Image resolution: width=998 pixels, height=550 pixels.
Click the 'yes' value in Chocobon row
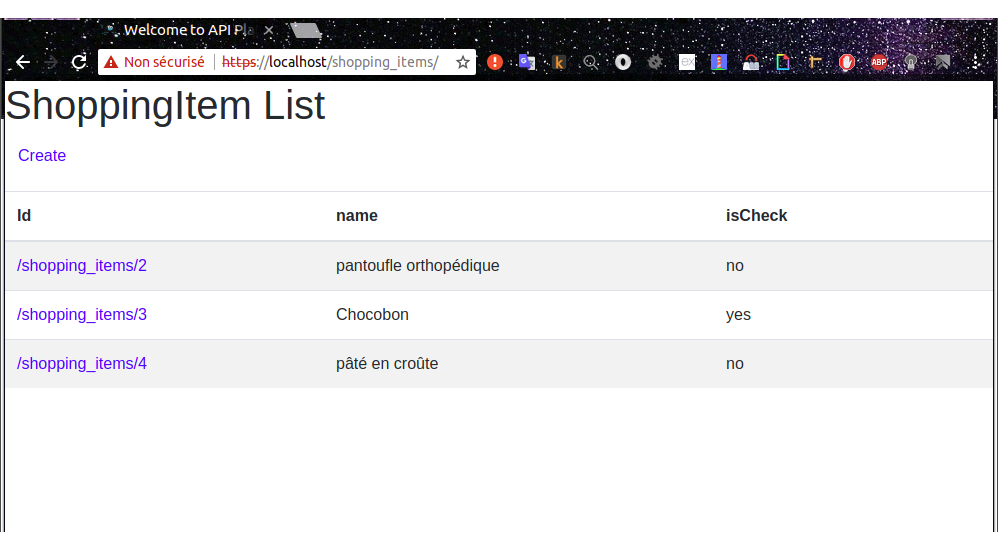point(738,315)
